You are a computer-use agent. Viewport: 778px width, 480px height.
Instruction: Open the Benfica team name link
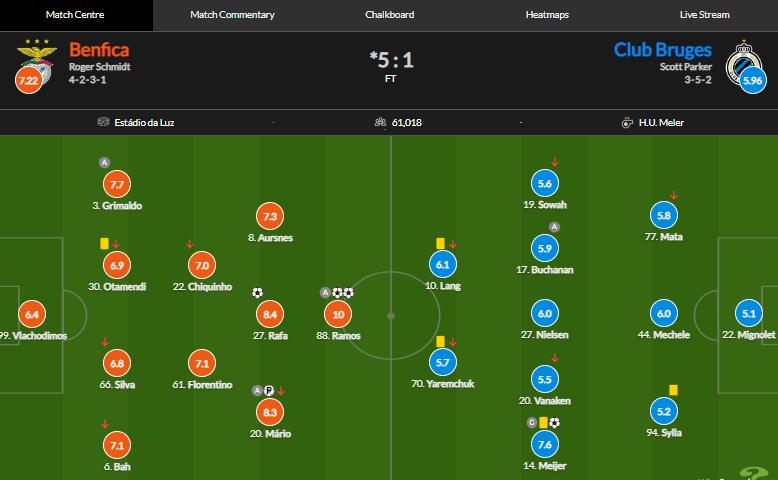(99, 49)
